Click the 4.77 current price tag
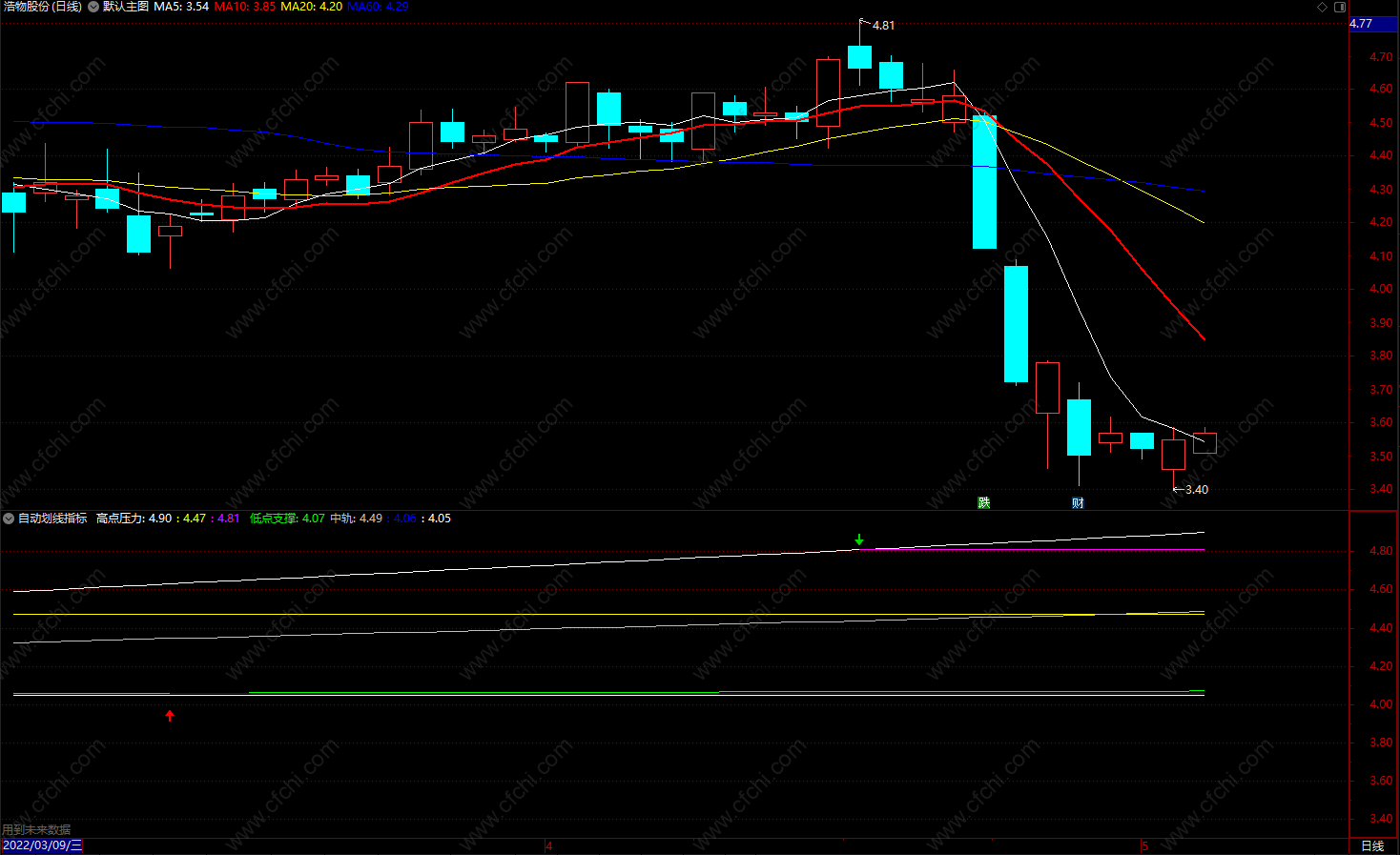The height and width of the screenshot is (855, 1400). tap(1361, 24)
